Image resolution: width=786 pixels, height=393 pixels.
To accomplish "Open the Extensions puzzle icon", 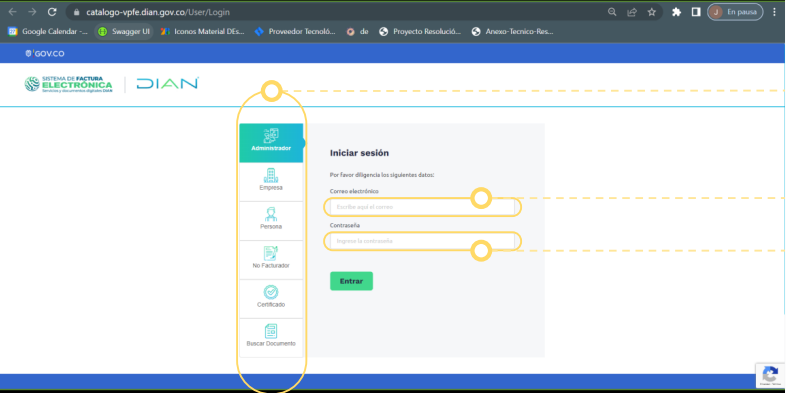I will (676, 12).
